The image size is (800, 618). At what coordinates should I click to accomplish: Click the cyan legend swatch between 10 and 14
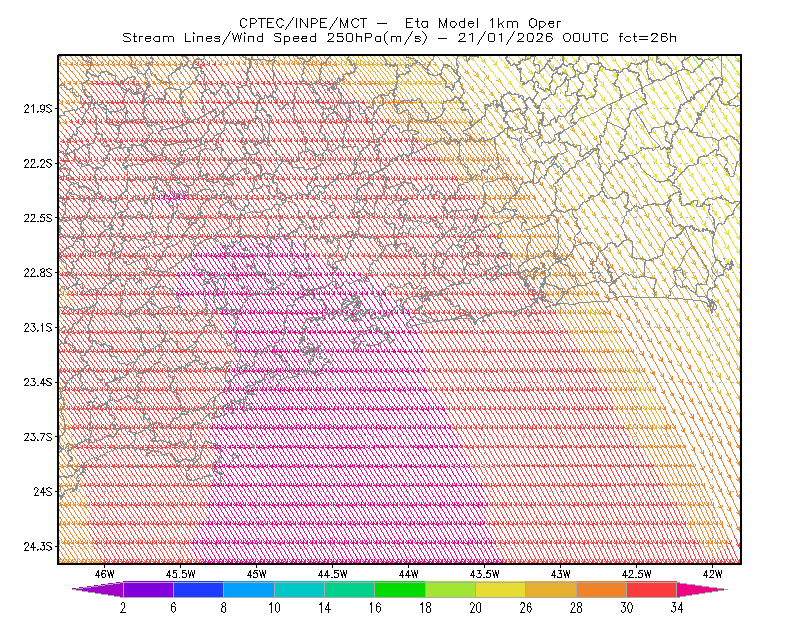(299, 589)
